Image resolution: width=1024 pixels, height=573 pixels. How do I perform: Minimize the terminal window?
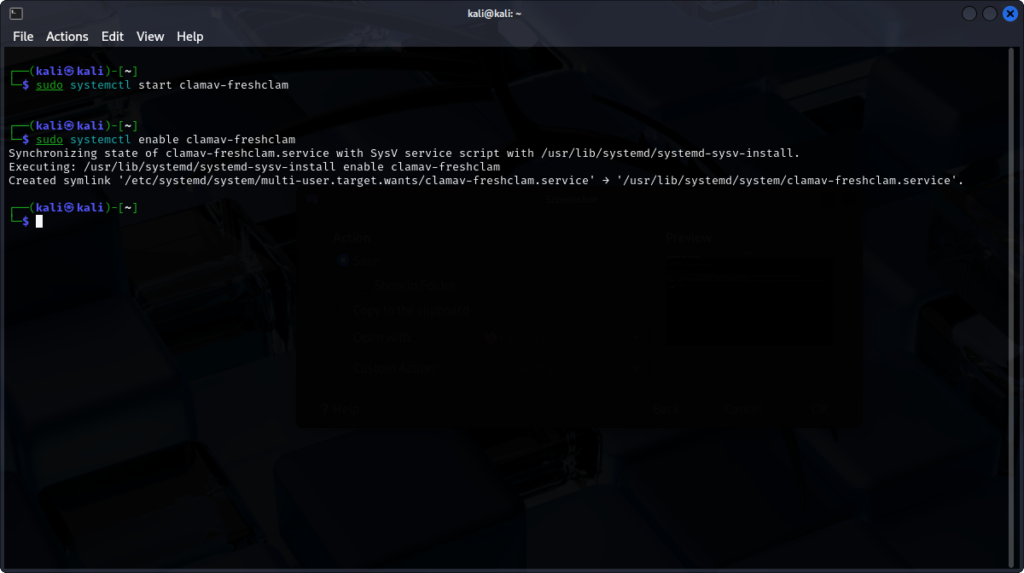pos(969,13)
